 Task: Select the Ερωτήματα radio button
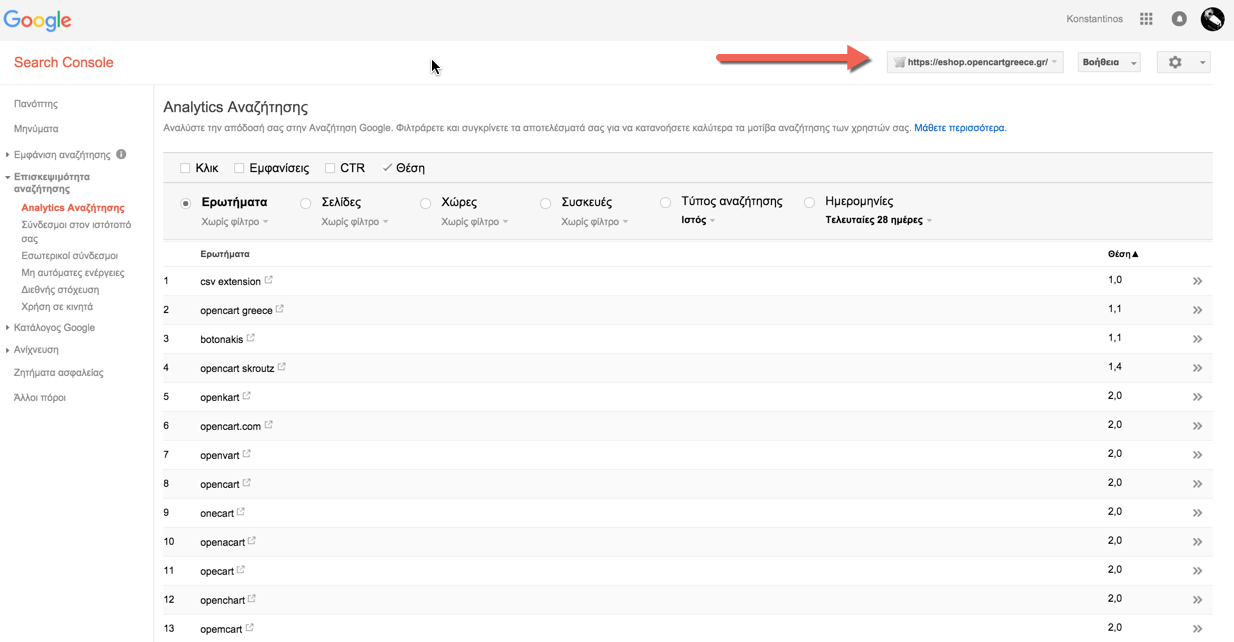coord(185,203)
